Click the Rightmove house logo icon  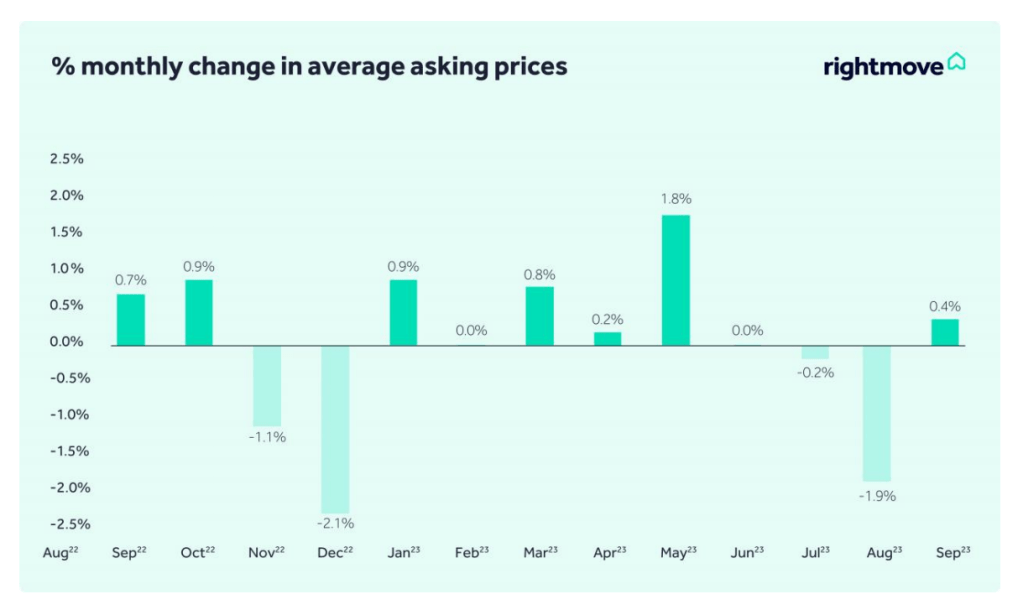click(x=957, y=63)
